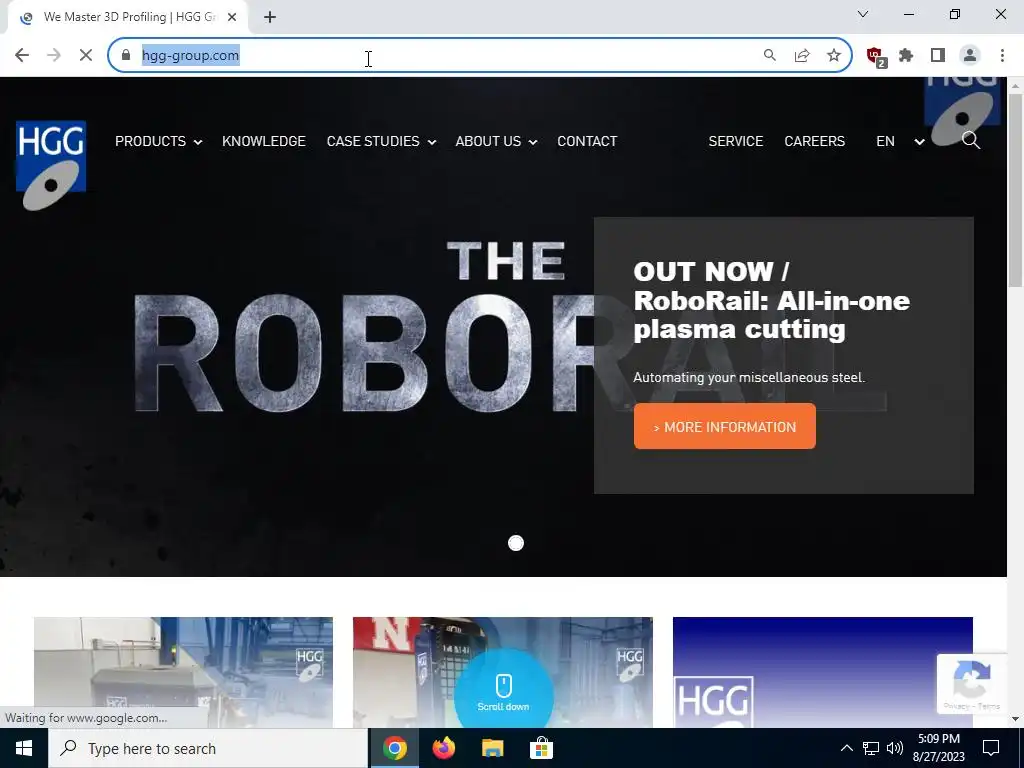Open the SERVICE link
Image resolution: width=1024 pixels, height=768 pixels.
coord(736,141)
